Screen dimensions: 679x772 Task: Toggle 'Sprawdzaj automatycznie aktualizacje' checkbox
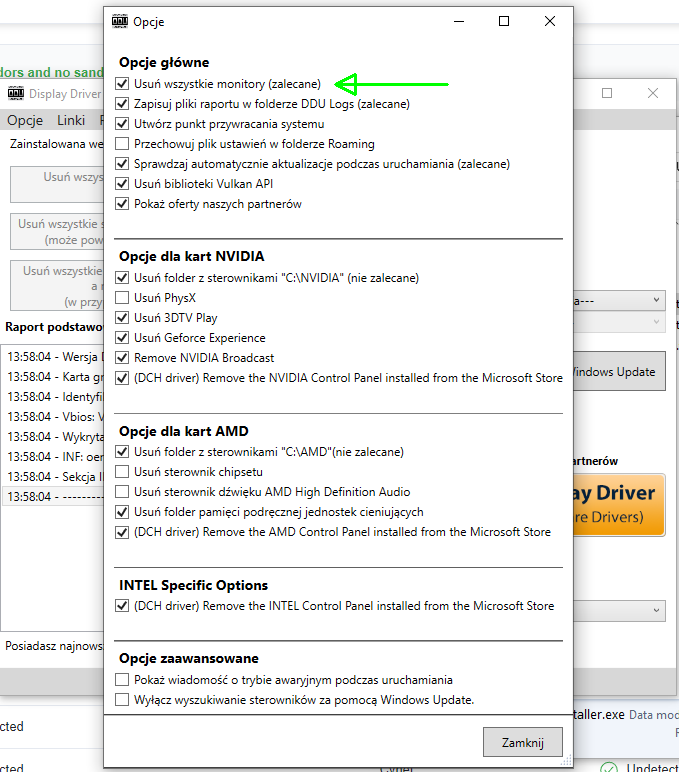pyautogui.click(x=122, y=163)
